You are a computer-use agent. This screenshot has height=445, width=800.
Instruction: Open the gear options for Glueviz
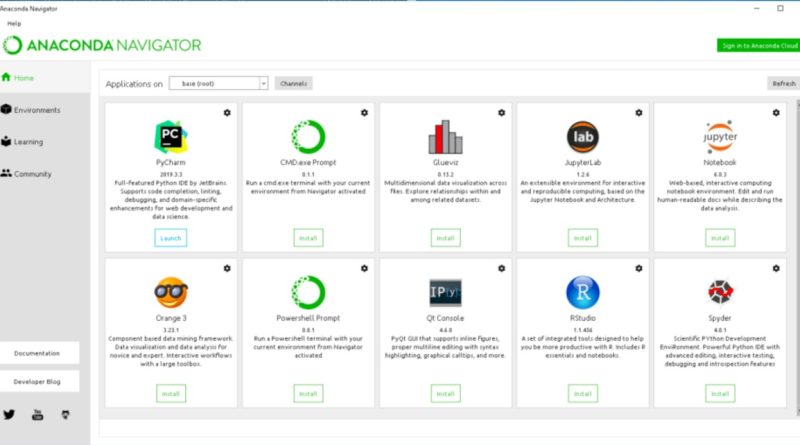tap(502, 113)
